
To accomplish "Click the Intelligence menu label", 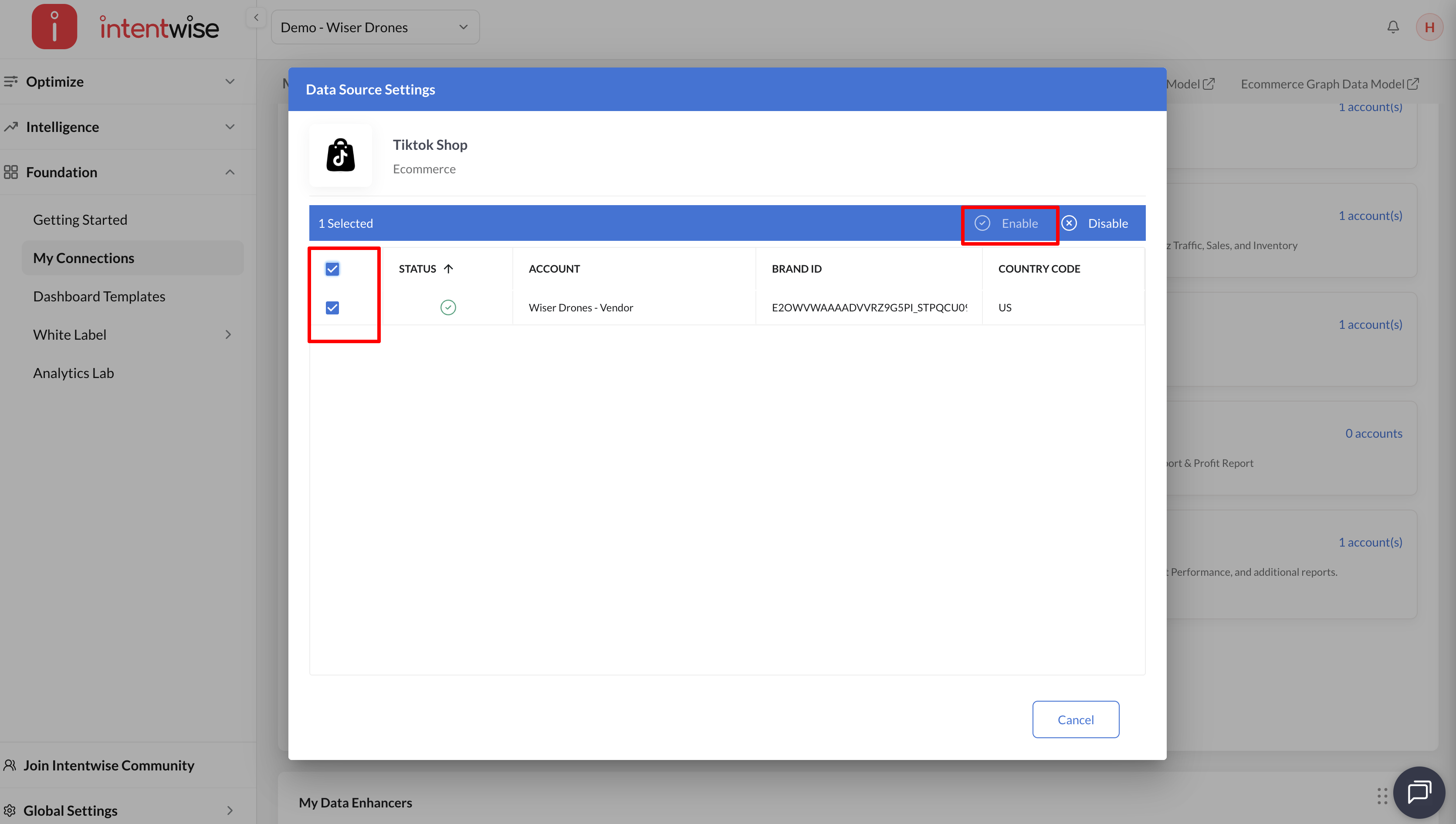I will click(62, 127).
